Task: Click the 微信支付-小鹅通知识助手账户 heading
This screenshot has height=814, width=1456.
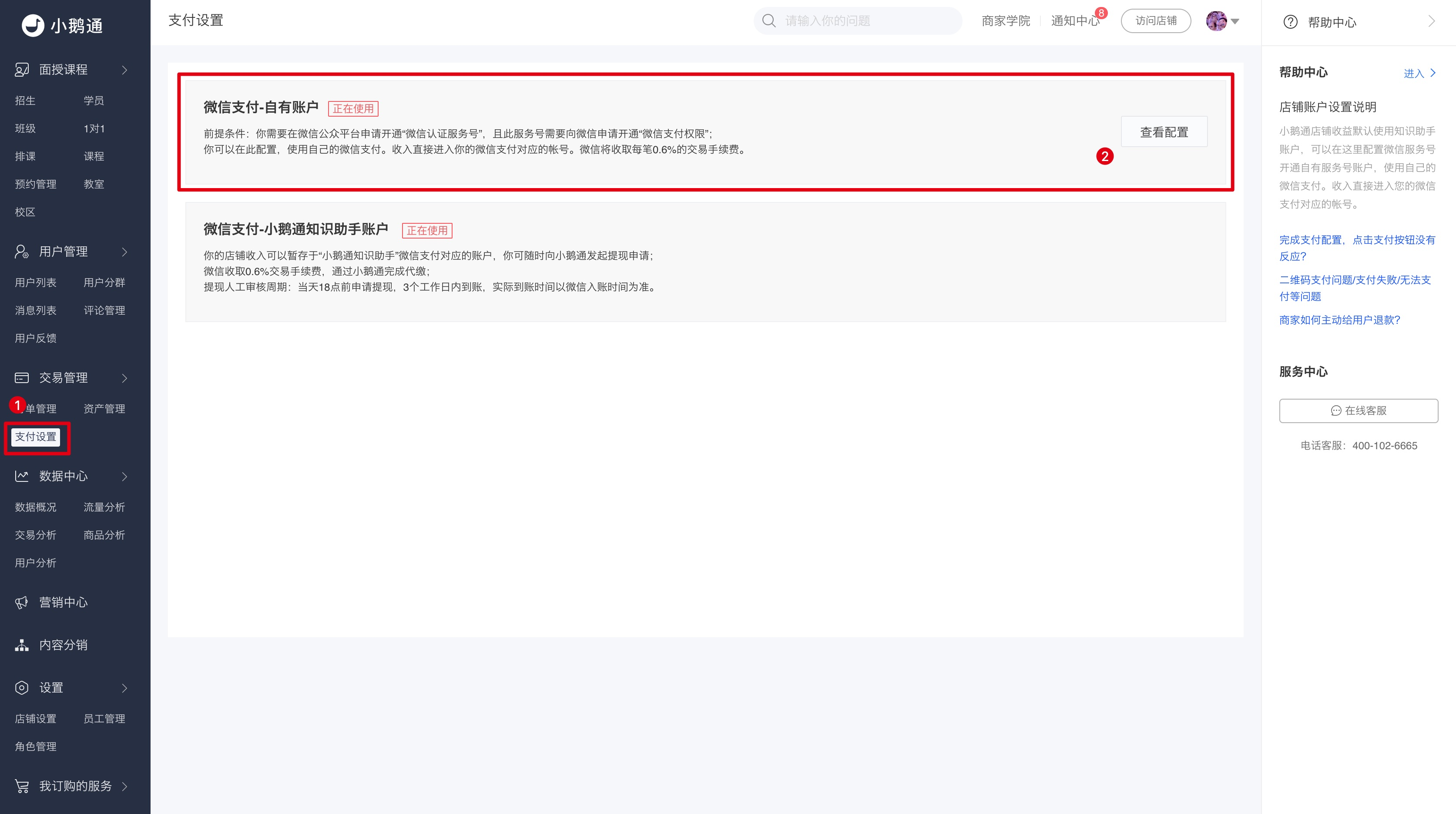Action: [295, 229]
